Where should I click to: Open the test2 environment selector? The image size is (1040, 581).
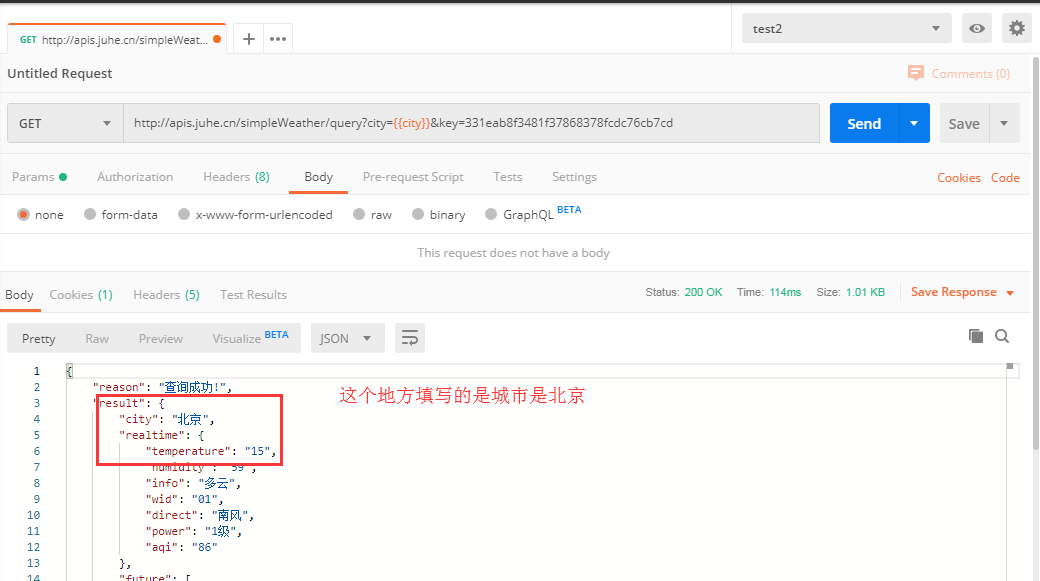(x=845, y=28)
